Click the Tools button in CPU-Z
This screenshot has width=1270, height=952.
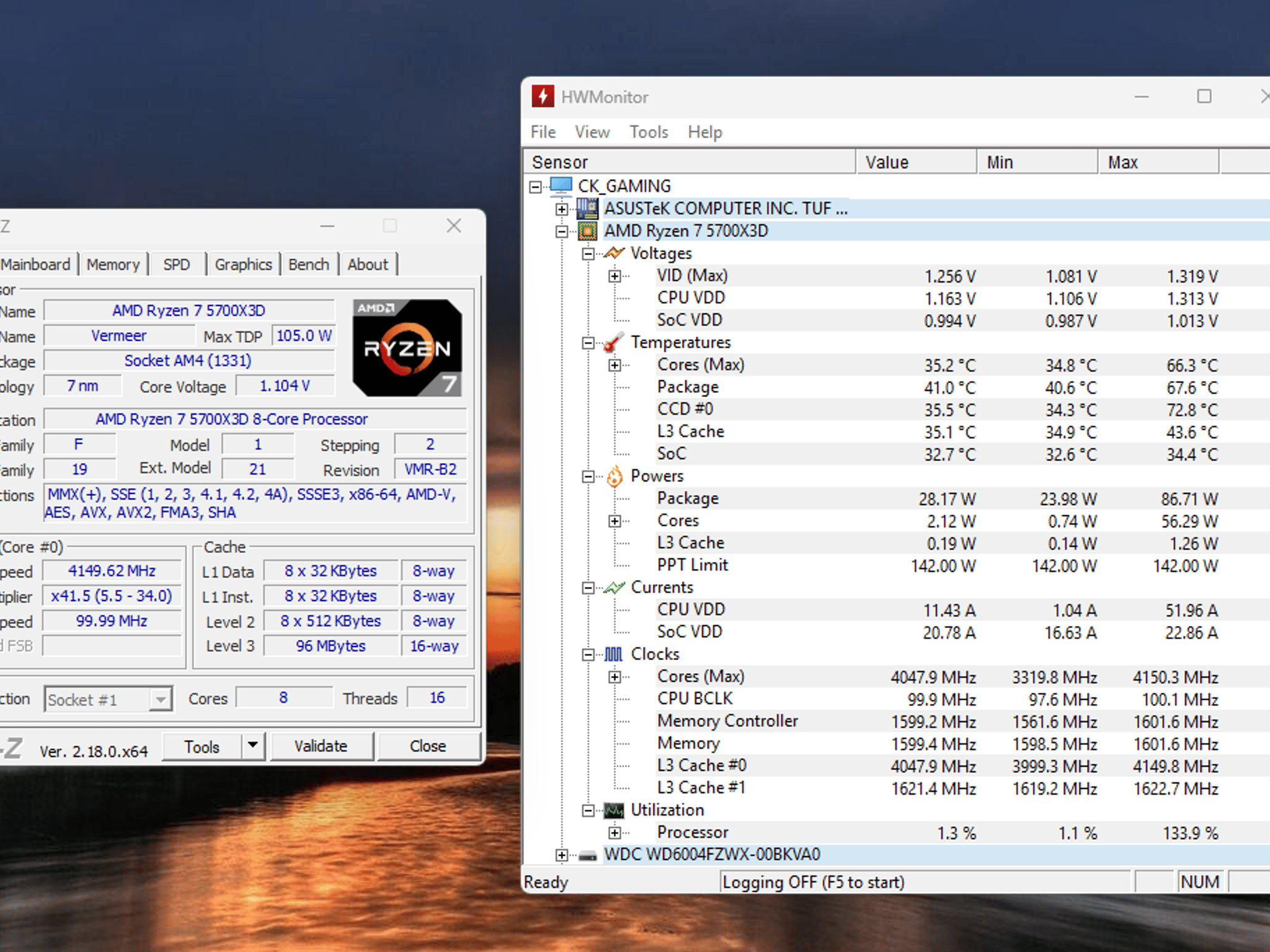pos(202,746)
